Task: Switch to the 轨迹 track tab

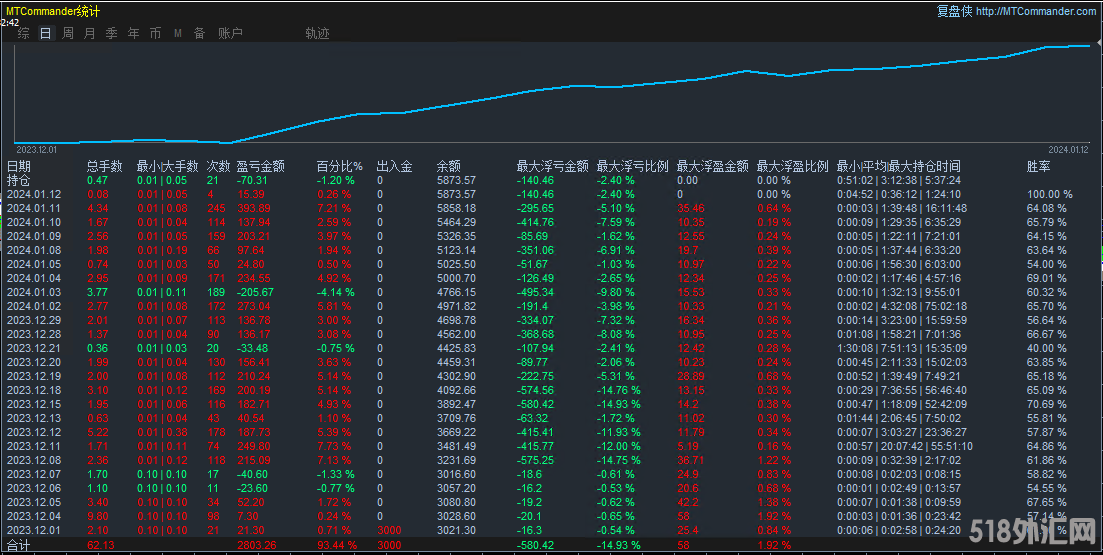Action: click(x=317, y=33)
